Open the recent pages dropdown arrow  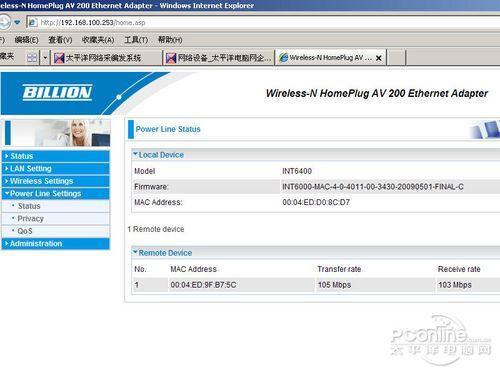pyautogui.click(x=17, y=23)
